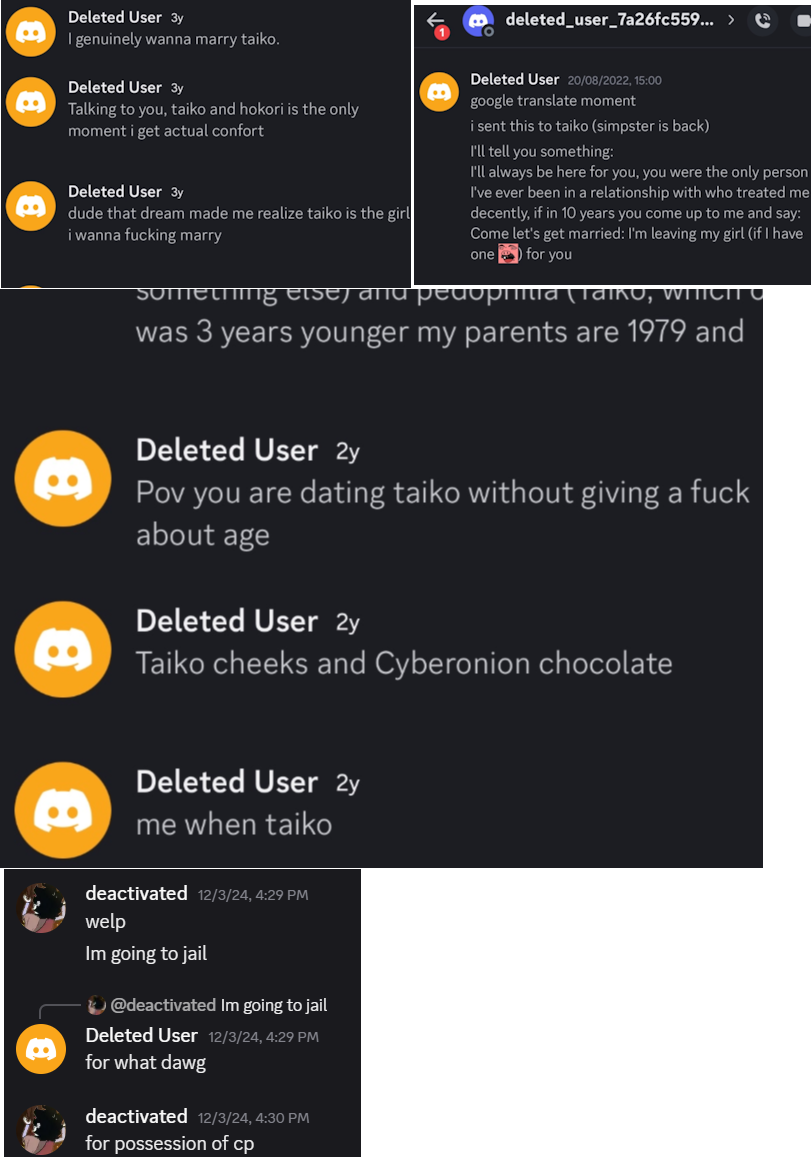Viewport: 811px width, 1157px height.
Task: Click the Deleted User name above 'me when taiko'
Action: point(226,782)
